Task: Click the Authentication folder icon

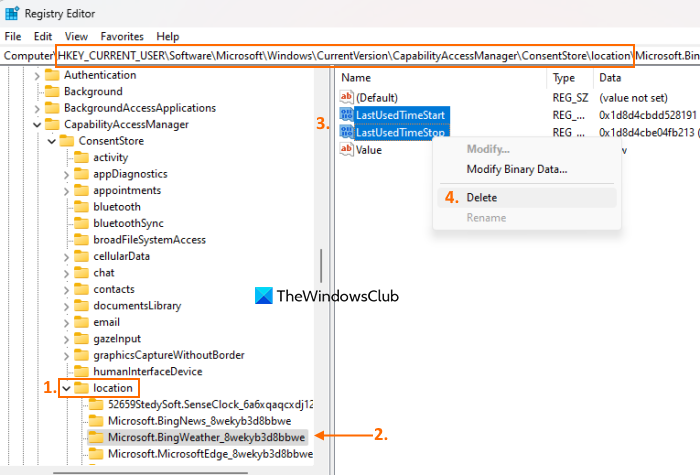Action: (x=52, y=75)
